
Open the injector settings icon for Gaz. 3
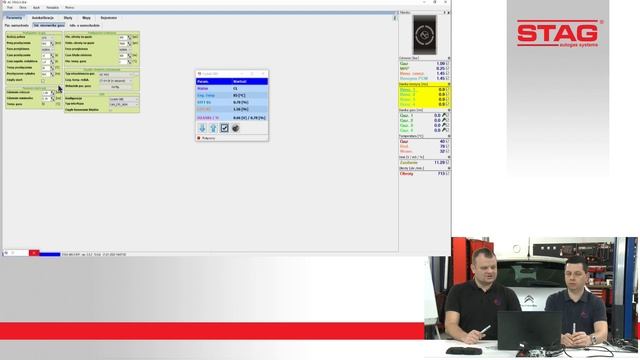pyautogui.click(x=444, y=125)
